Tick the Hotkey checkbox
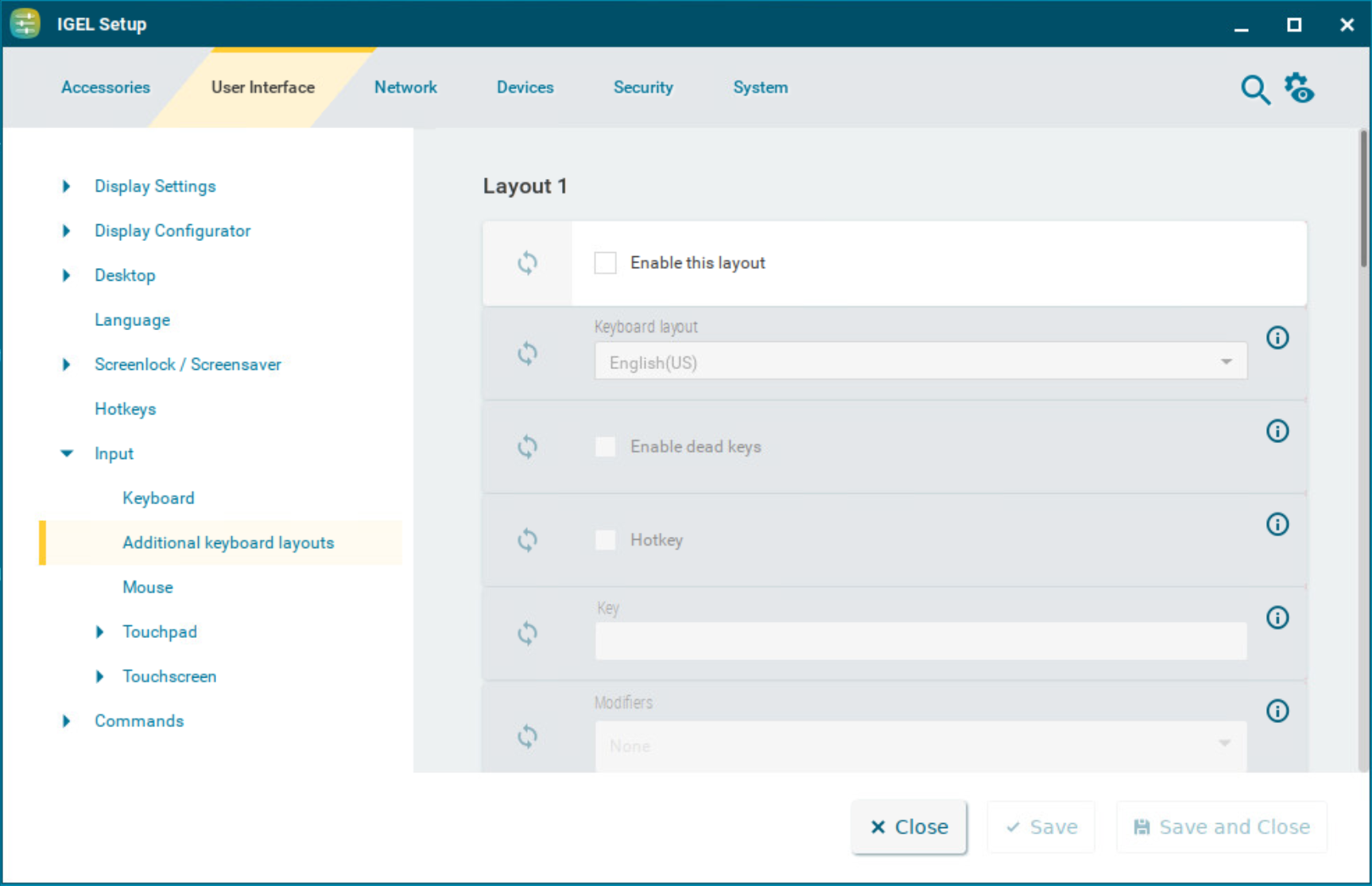 tap(606, 540)
